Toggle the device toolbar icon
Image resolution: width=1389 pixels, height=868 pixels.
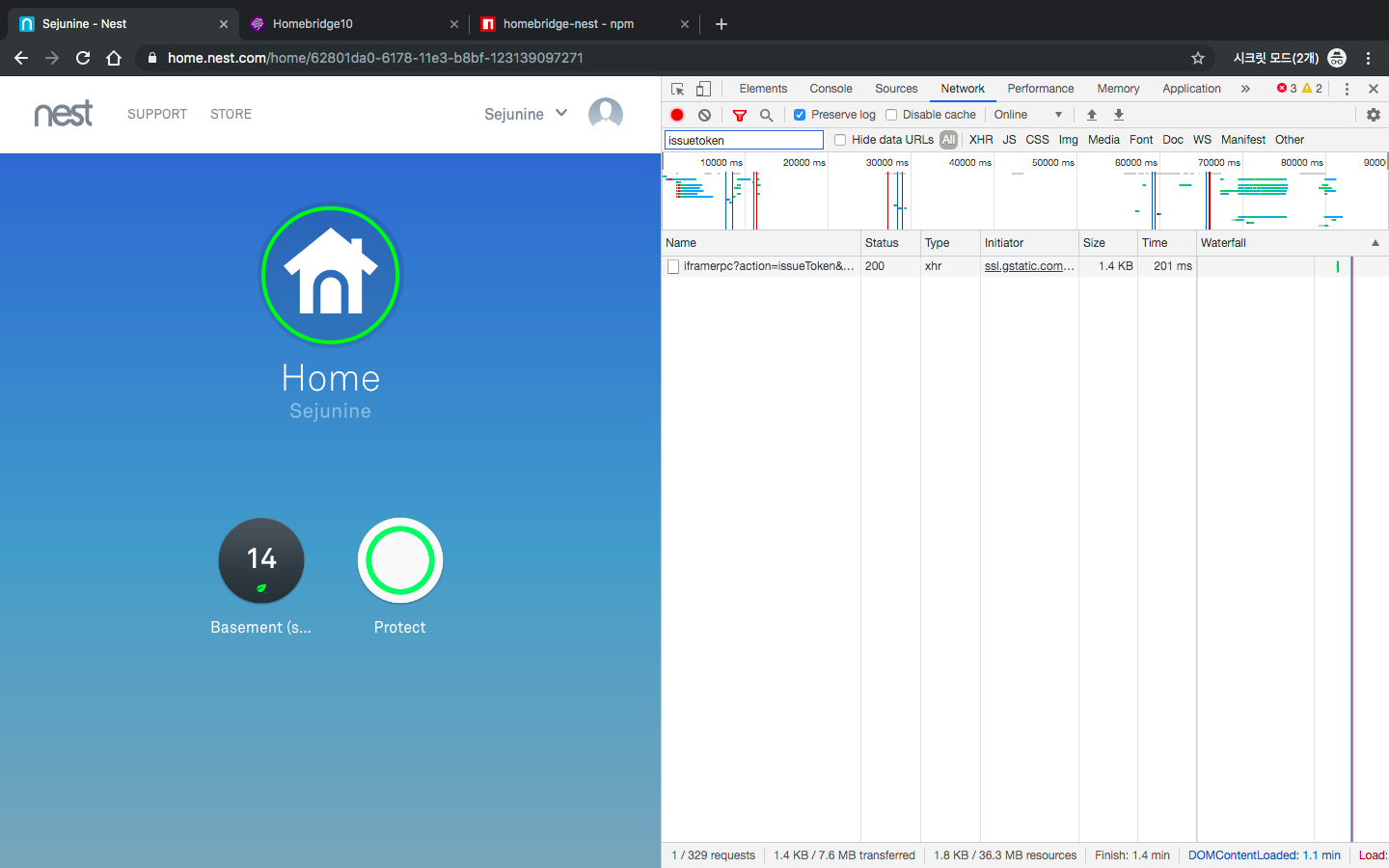704,89
